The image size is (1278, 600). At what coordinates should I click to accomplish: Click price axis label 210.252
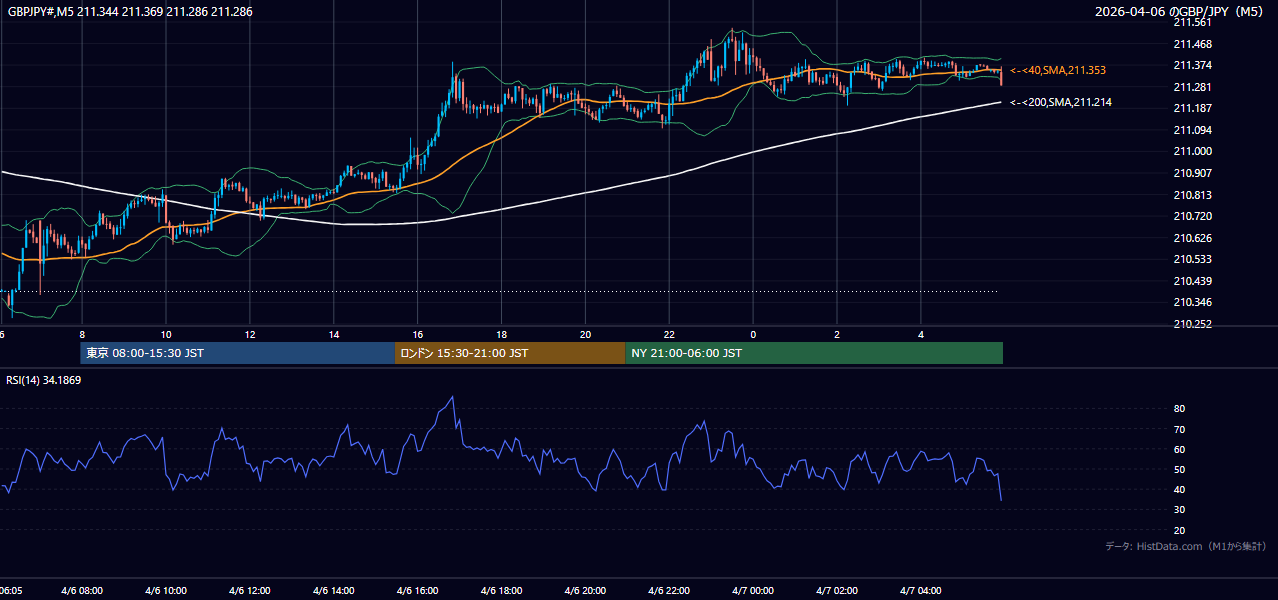click(x=1192, y=324)
